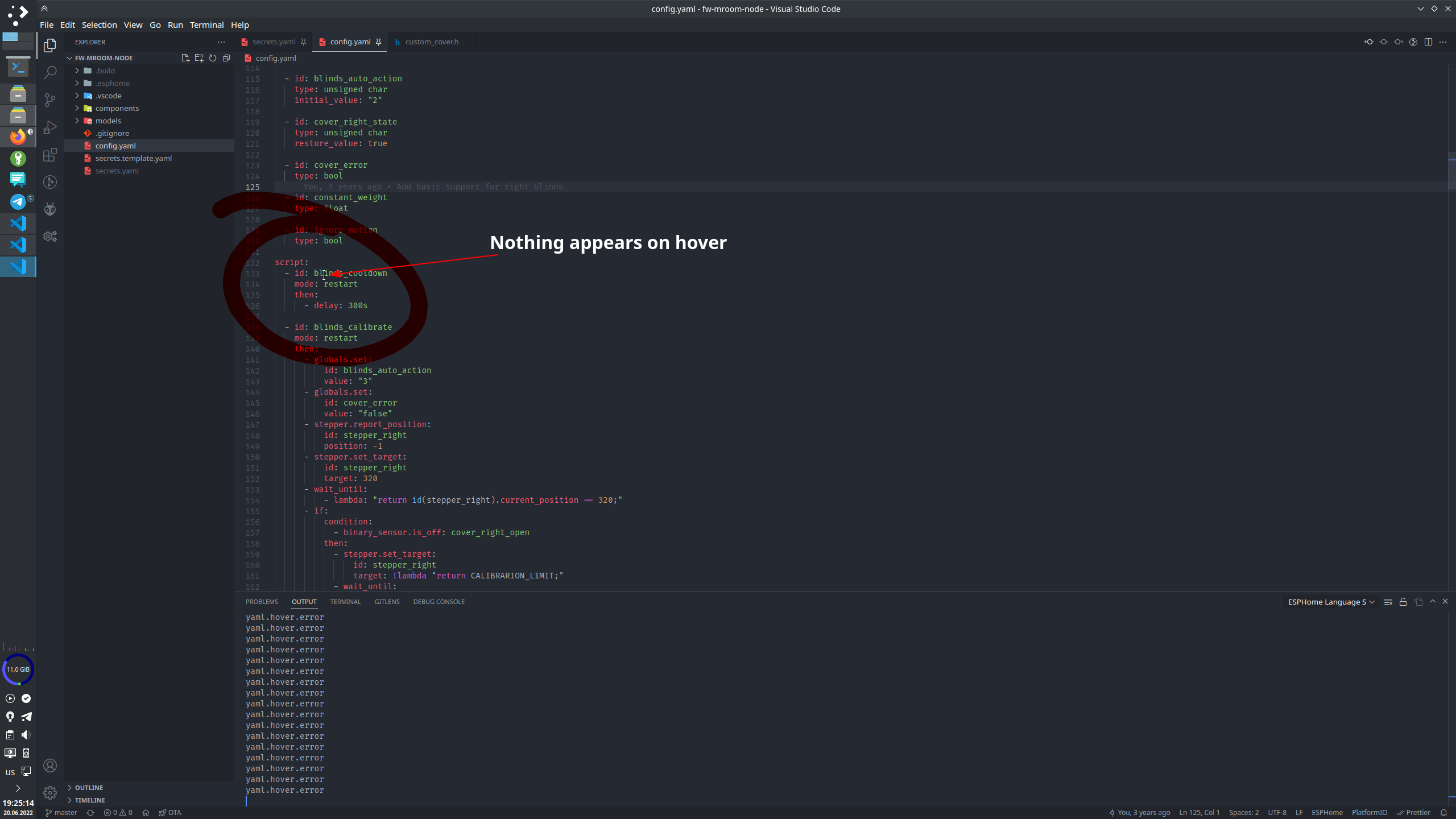Click UTF-8 encoding in status bar
The width and height of the screenshot is (1456, 819).
click(x=1277, y=812)
